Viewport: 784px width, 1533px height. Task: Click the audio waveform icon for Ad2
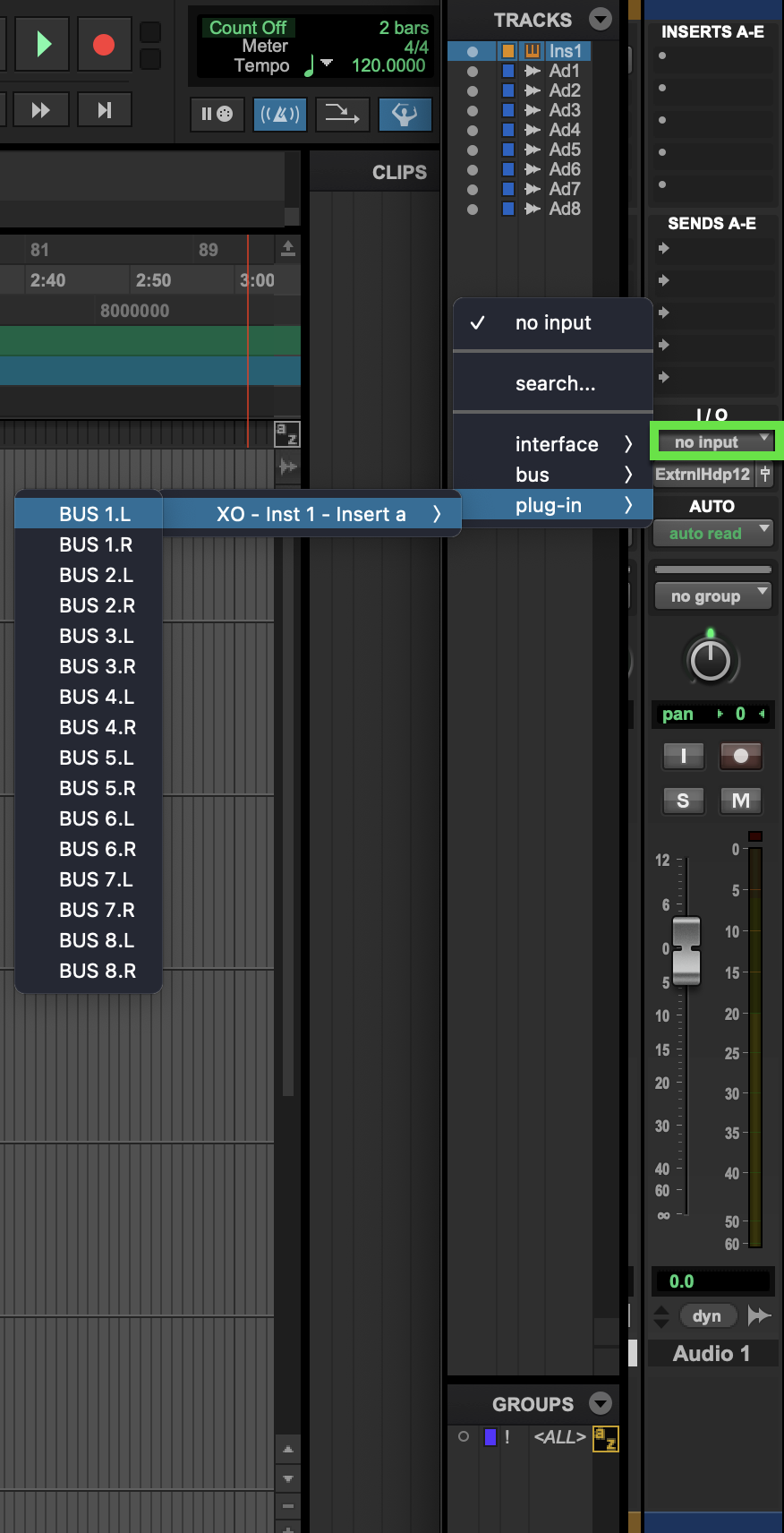(x=533, y=90)
